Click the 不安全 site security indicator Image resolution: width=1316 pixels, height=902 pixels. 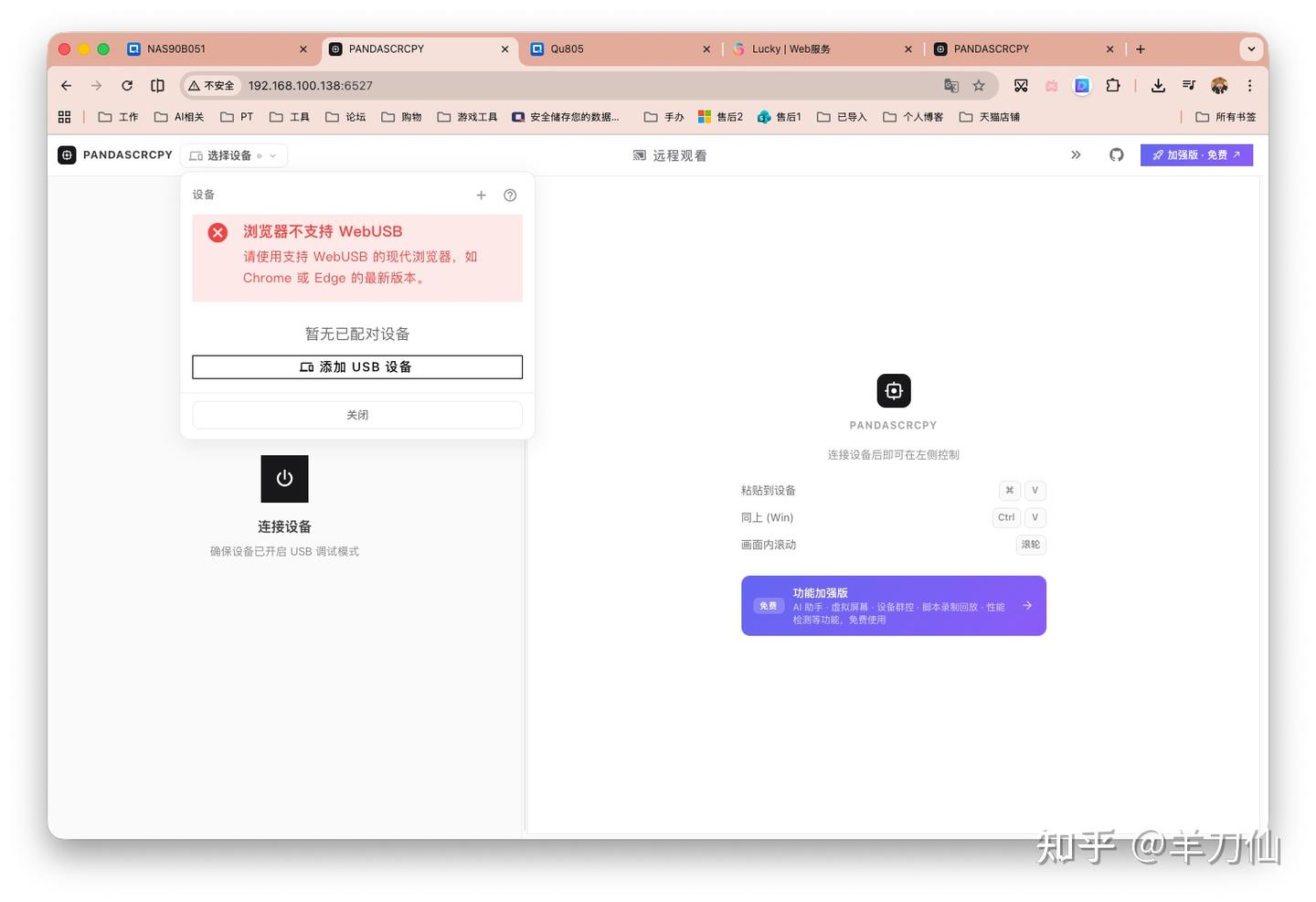point(211,86)
